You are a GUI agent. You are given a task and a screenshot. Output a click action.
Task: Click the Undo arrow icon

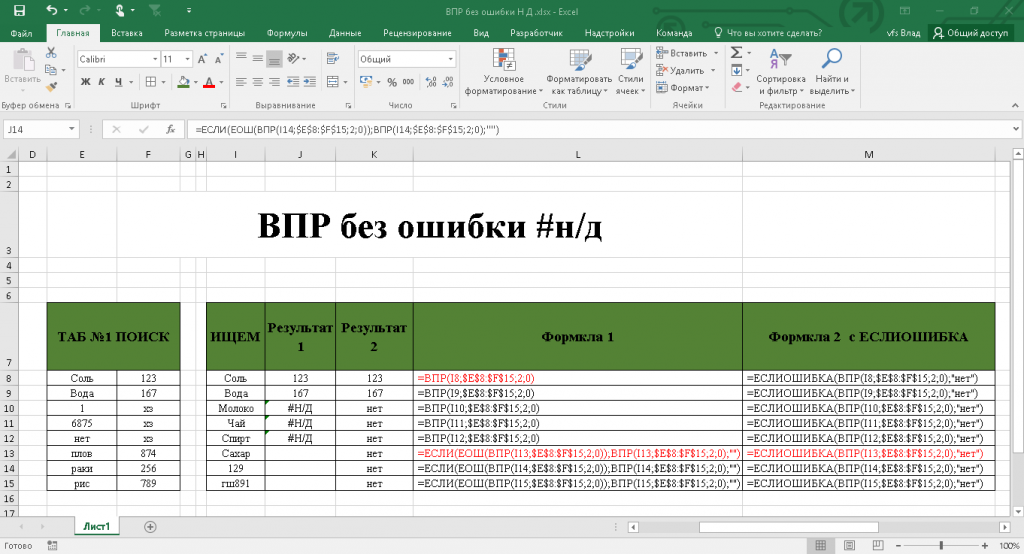[52, 10]
